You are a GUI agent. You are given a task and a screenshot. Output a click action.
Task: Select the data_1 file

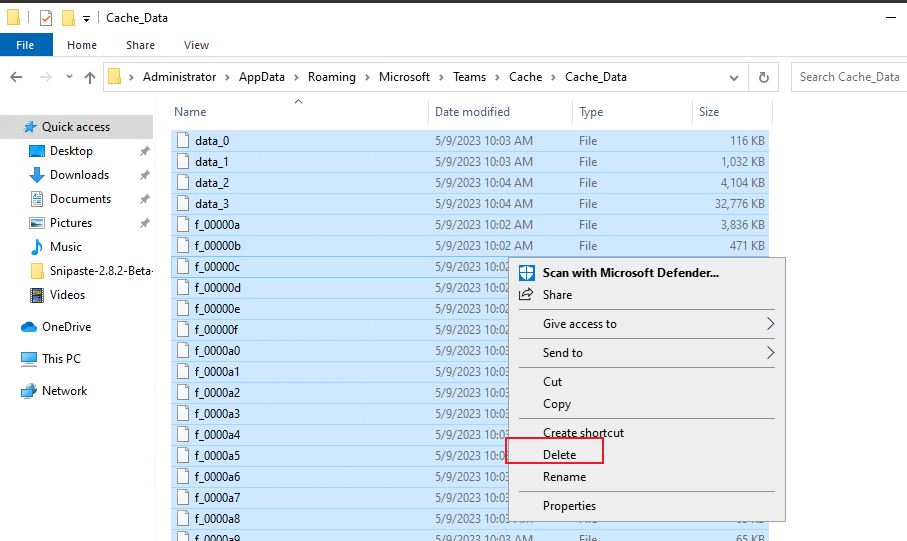click(x=470, y=162)
